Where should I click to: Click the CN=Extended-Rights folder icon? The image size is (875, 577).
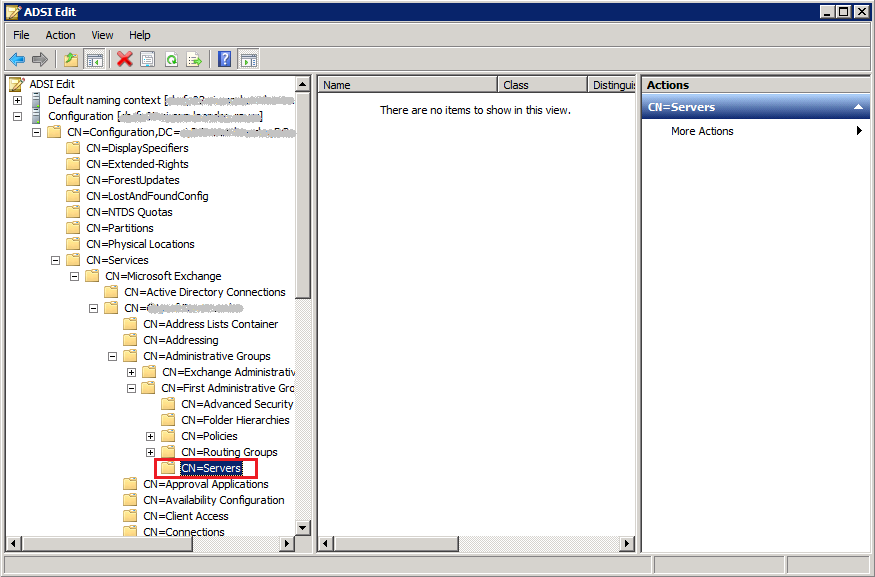73,164
